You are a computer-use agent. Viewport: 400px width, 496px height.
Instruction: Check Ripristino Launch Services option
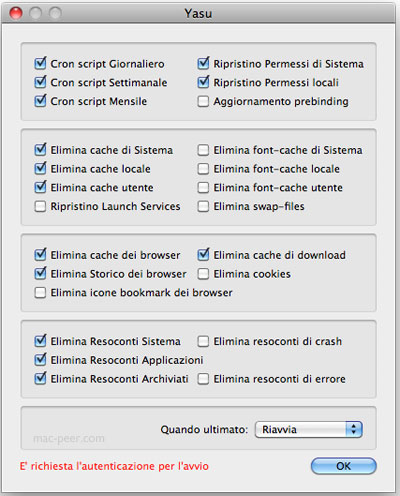point(40,206)
